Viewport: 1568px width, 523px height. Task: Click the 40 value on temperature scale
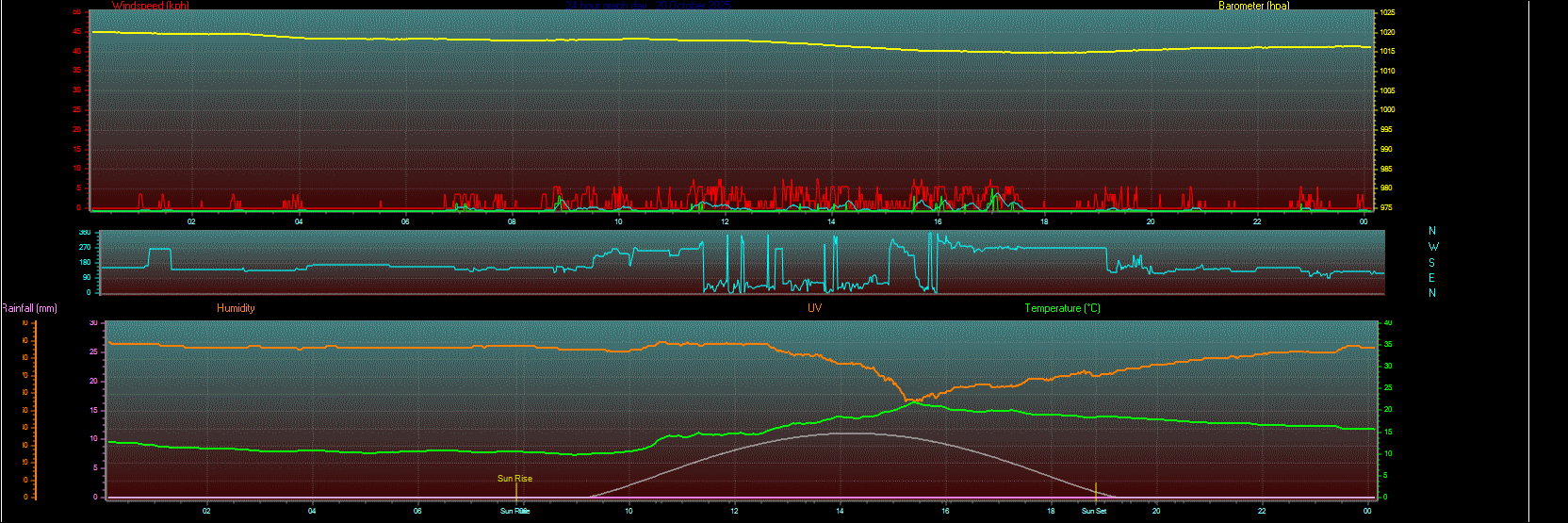coord(1387,323)
